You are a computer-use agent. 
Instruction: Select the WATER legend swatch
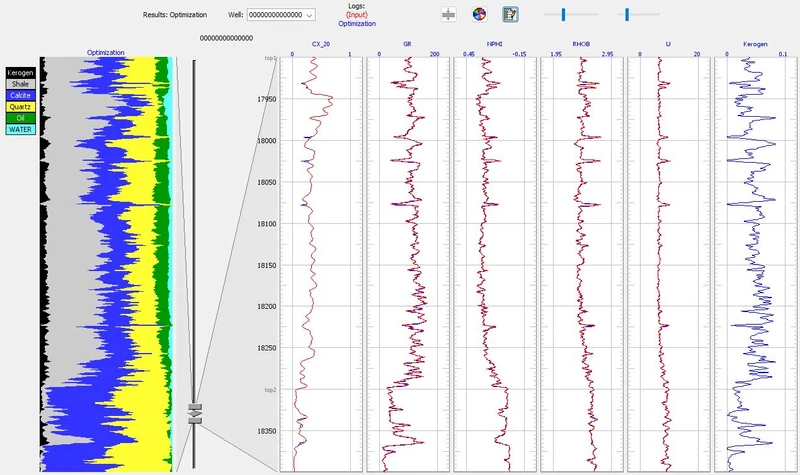tap(20, 130)
